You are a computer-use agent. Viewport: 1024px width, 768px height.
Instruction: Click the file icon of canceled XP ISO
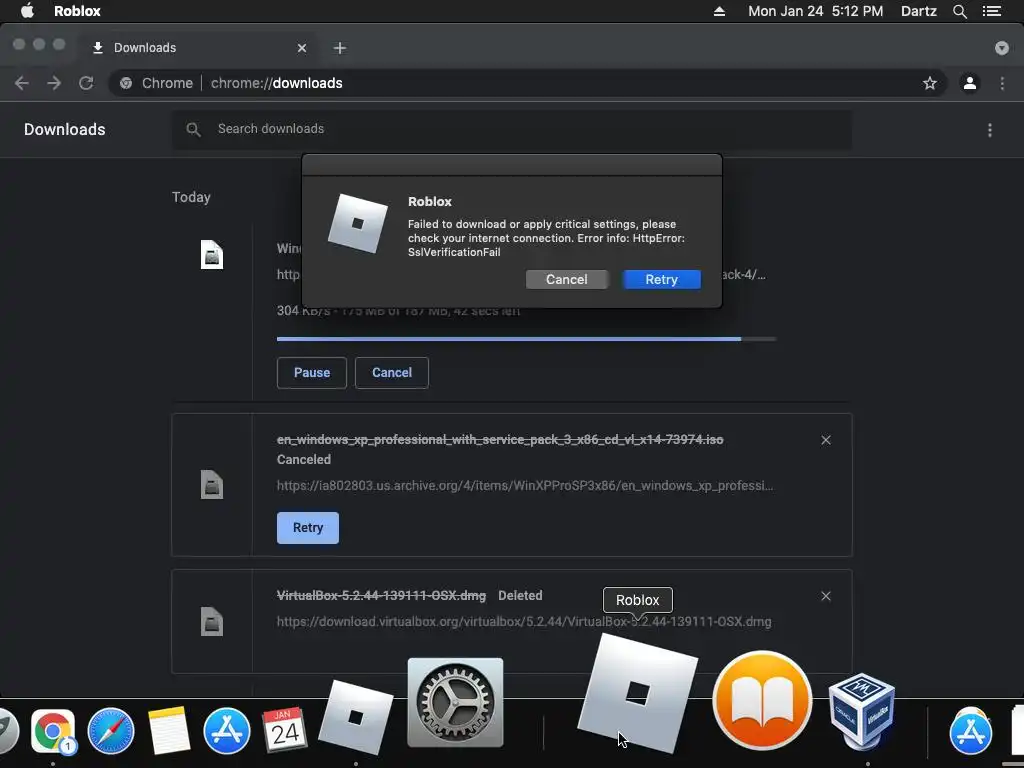point(212,485)
